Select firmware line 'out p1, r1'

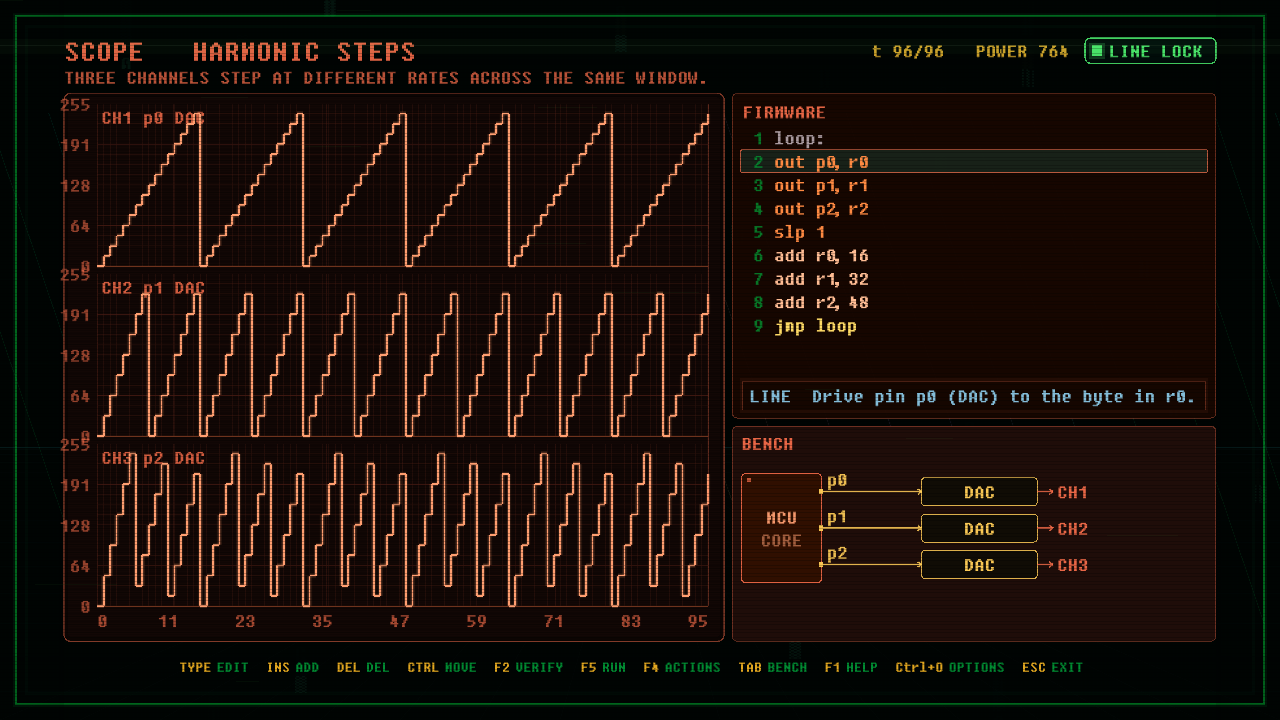click(973, 186)
